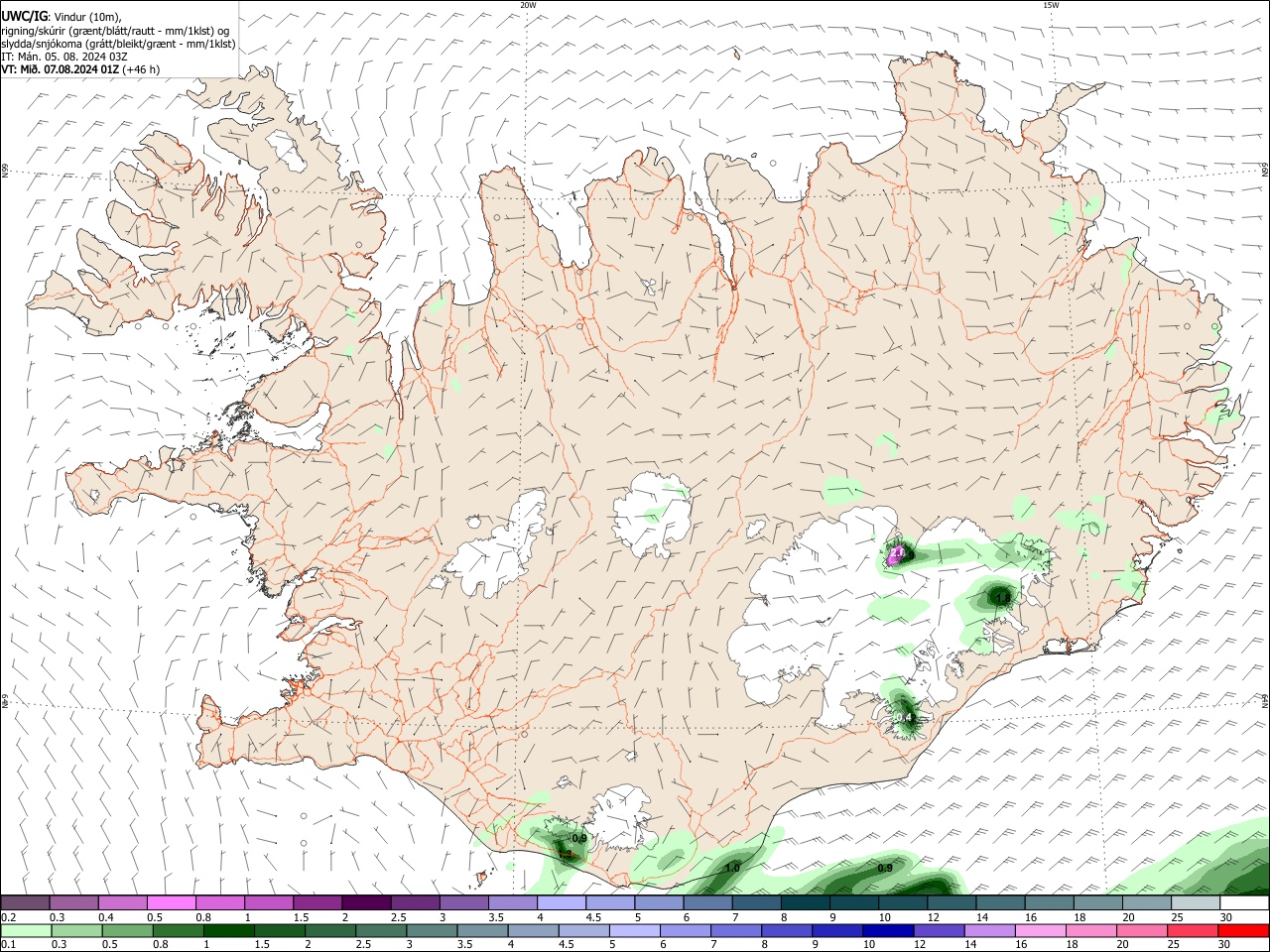Click the white 30 swatch ending the upper legend row
The image size is (1270, 952).
1244,902
